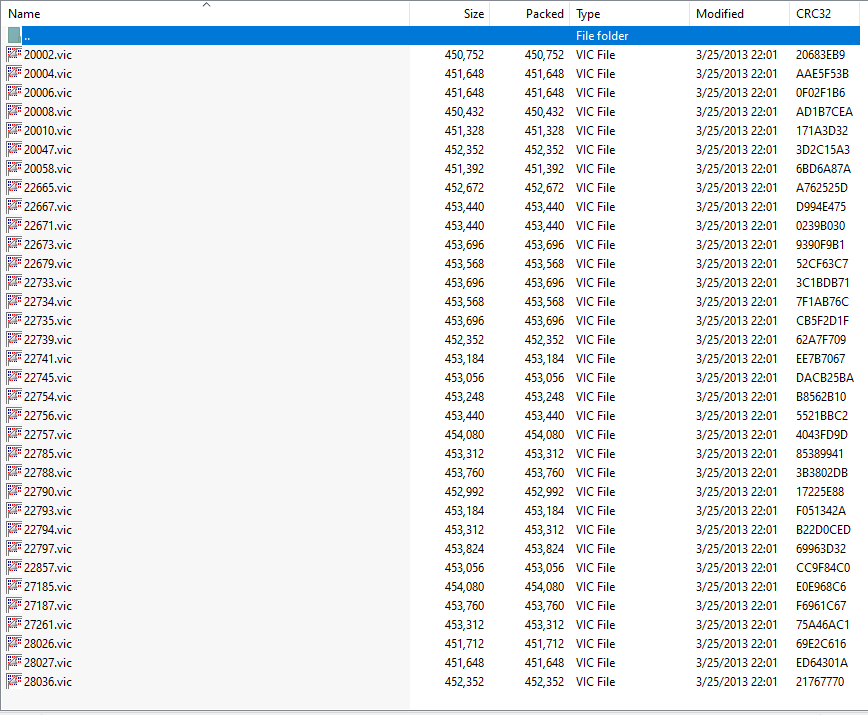The width and height of the screenshot is (868, 715).
Task: Click the file icon of 22785.vic
Action: [14, 453]
